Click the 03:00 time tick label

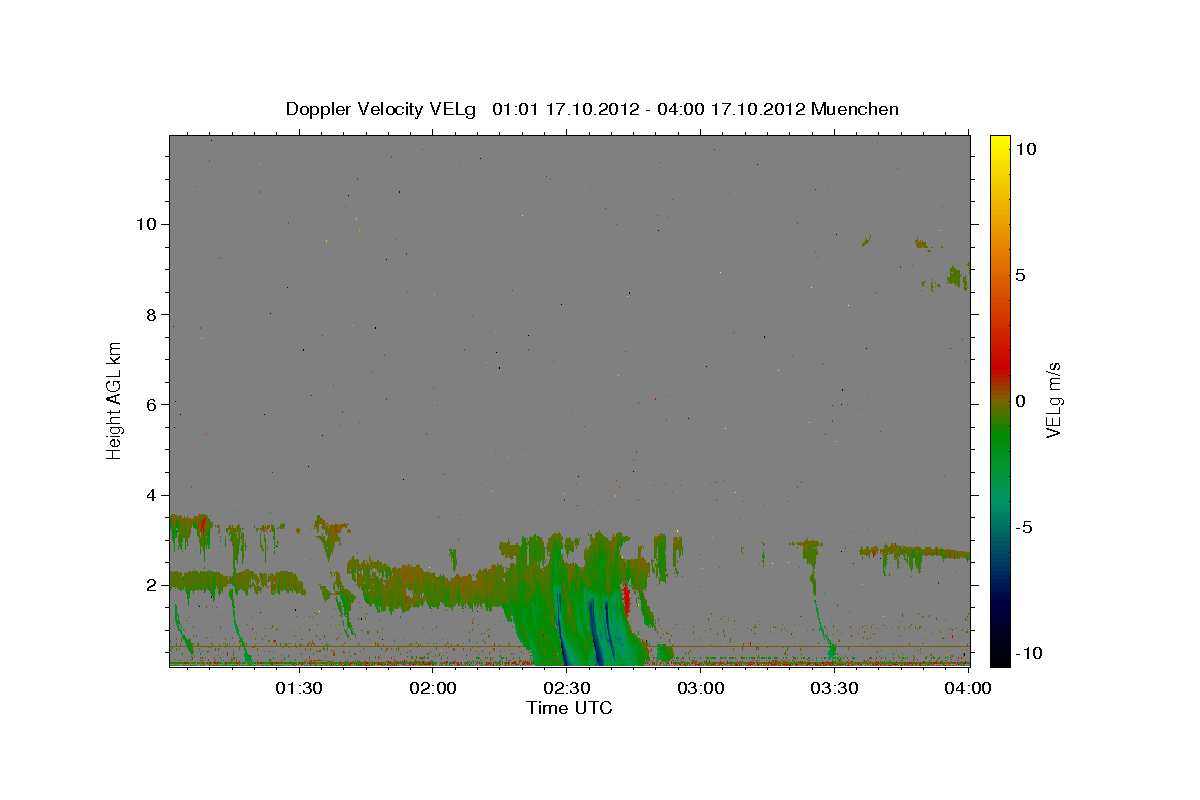tap(700, 688)
